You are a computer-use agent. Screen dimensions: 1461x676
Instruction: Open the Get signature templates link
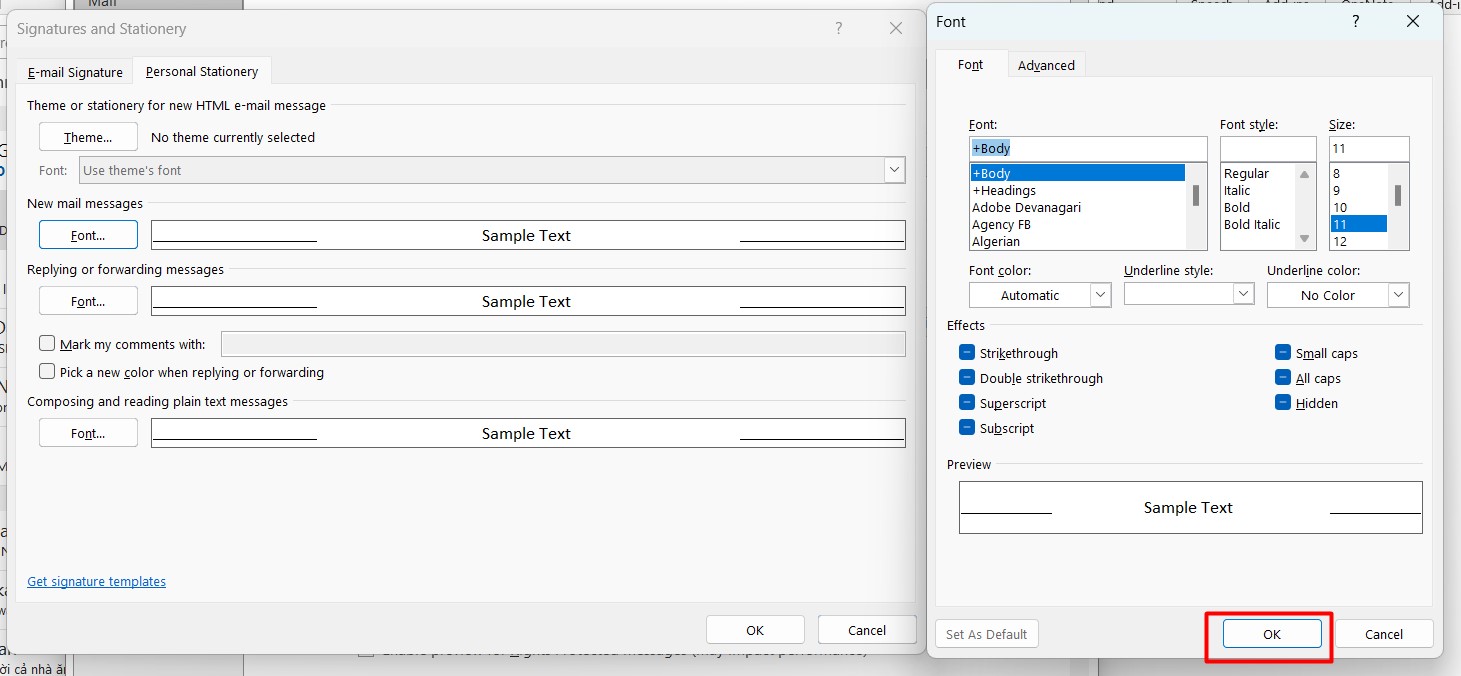click(x=96, y=581)
